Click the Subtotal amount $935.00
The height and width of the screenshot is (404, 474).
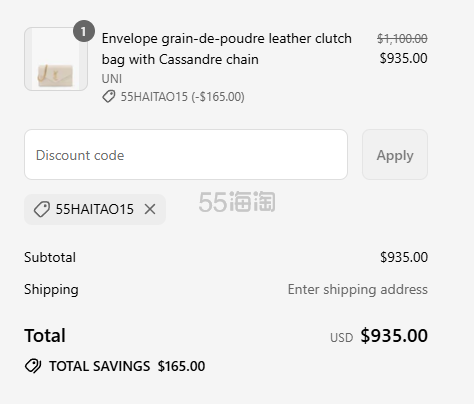[x=404, y=257]
